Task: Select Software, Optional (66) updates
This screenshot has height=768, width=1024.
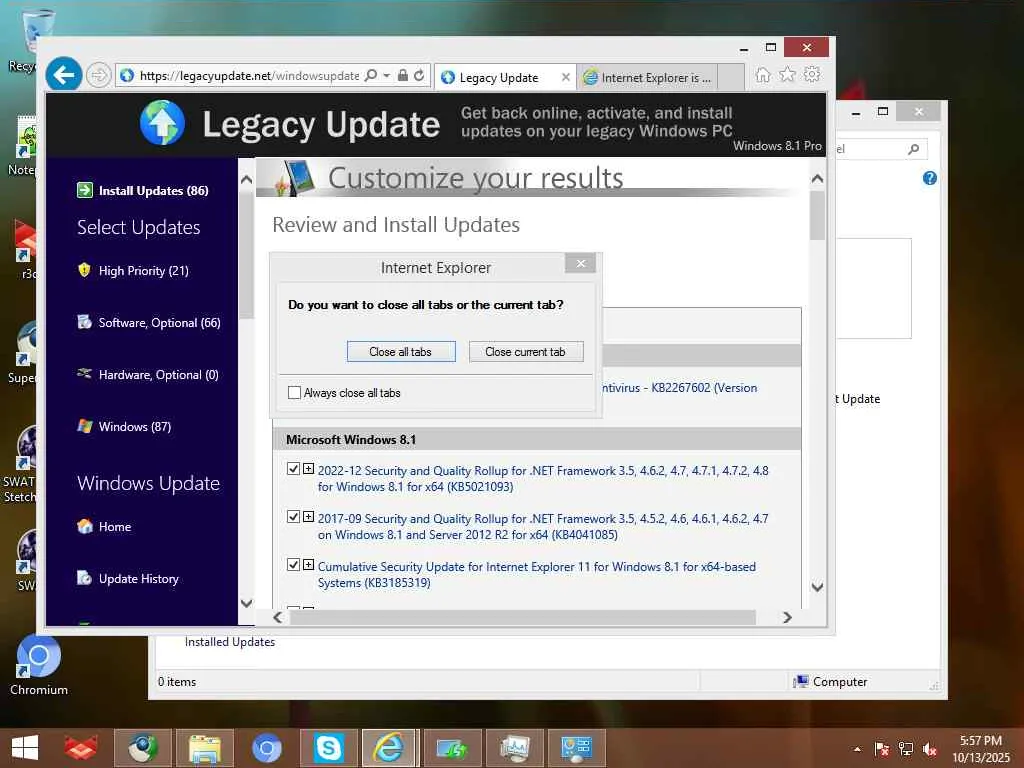Action: click(x=159, y=323)
